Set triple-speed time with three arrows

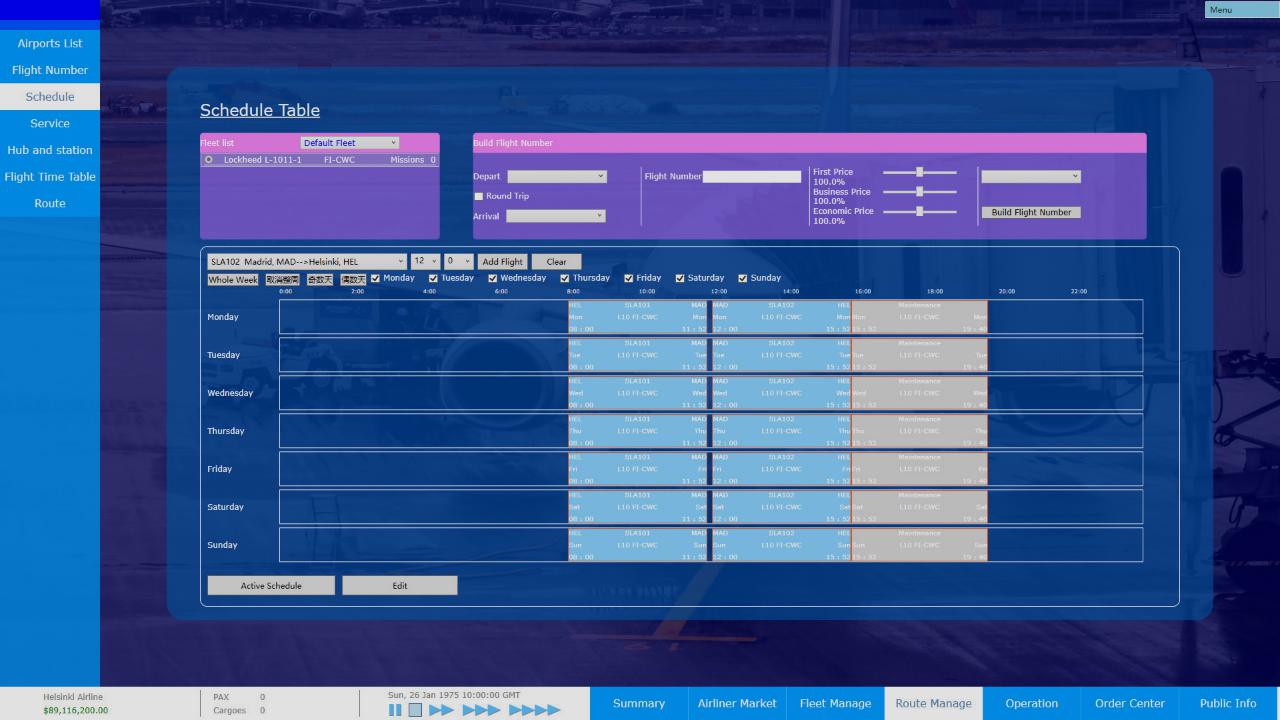tap(480, 710)
